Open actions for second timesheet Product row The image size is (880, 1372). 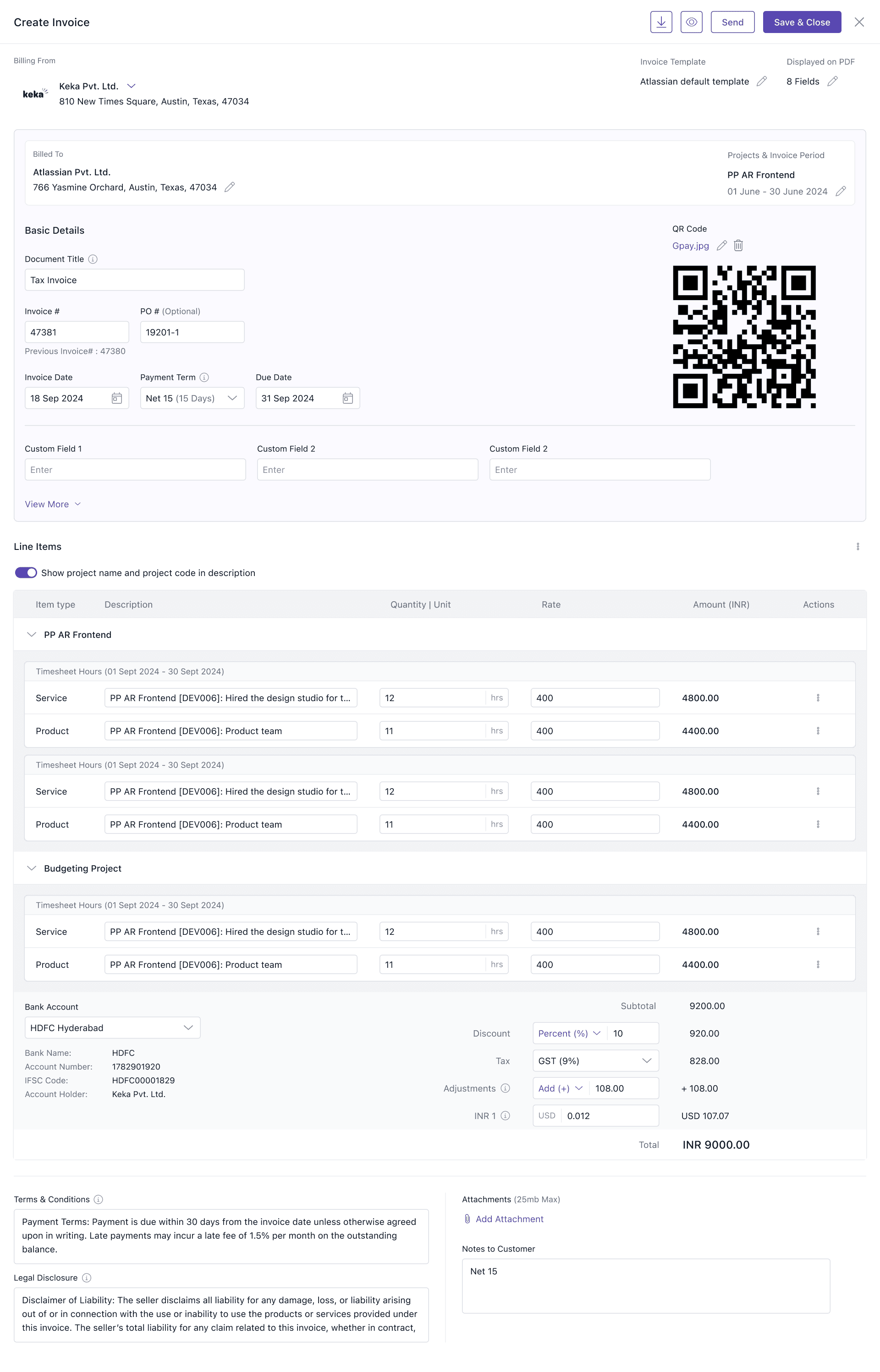tap(818, 825)
